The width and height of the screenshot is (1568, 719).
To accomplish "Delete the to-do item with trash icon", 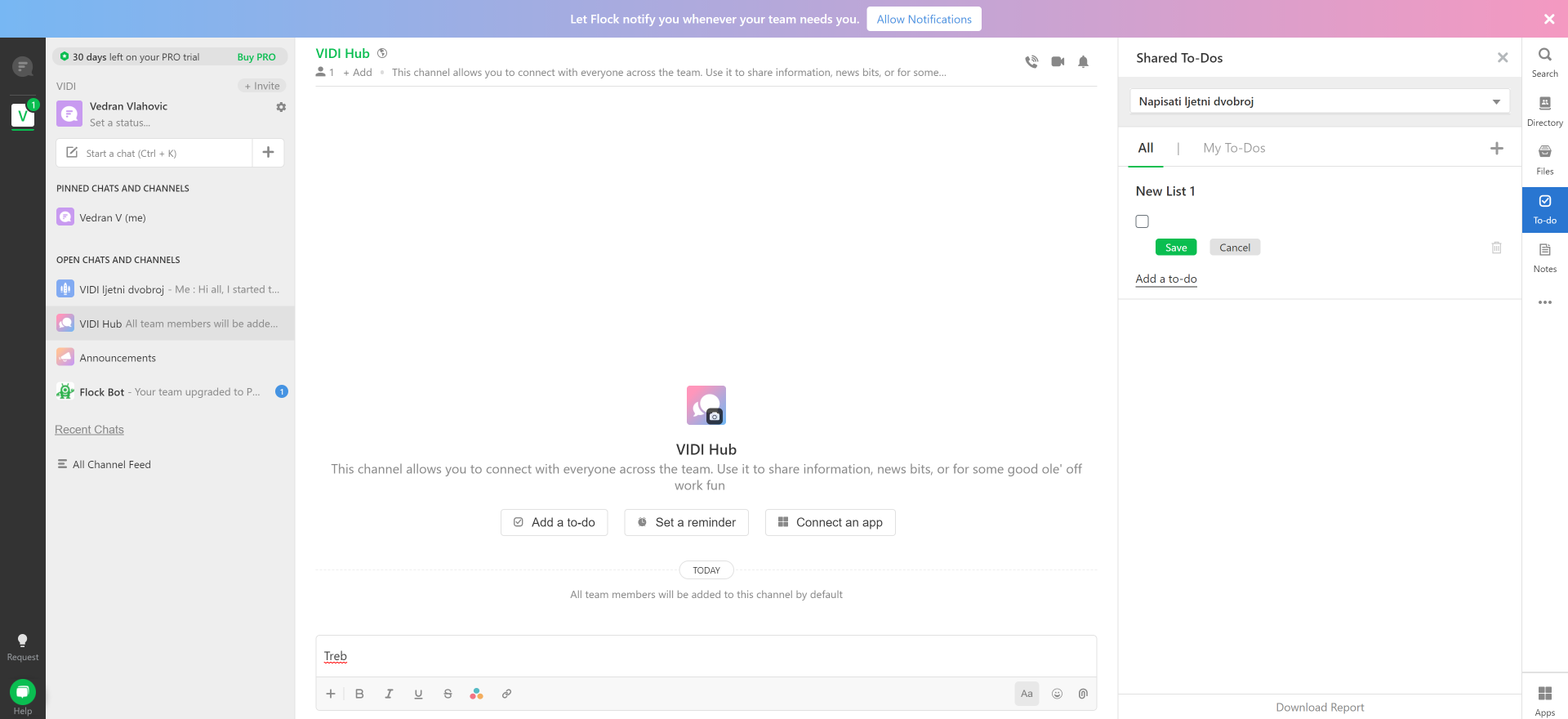I will [1496, 248].
